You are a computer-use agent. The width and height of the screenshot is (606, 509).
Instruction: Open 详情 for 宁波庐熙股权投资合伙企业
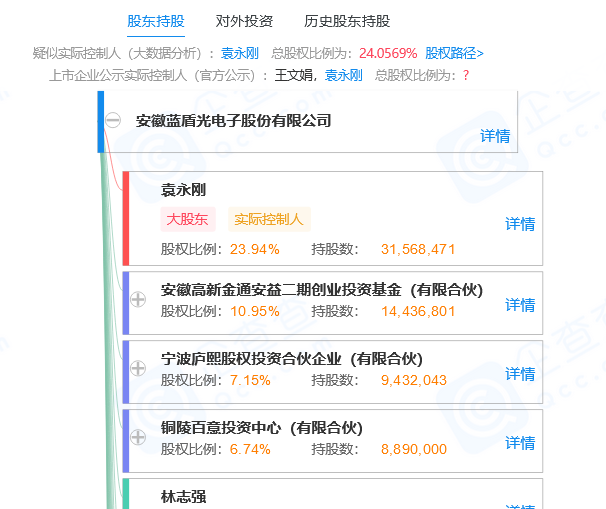pos(520,374)
